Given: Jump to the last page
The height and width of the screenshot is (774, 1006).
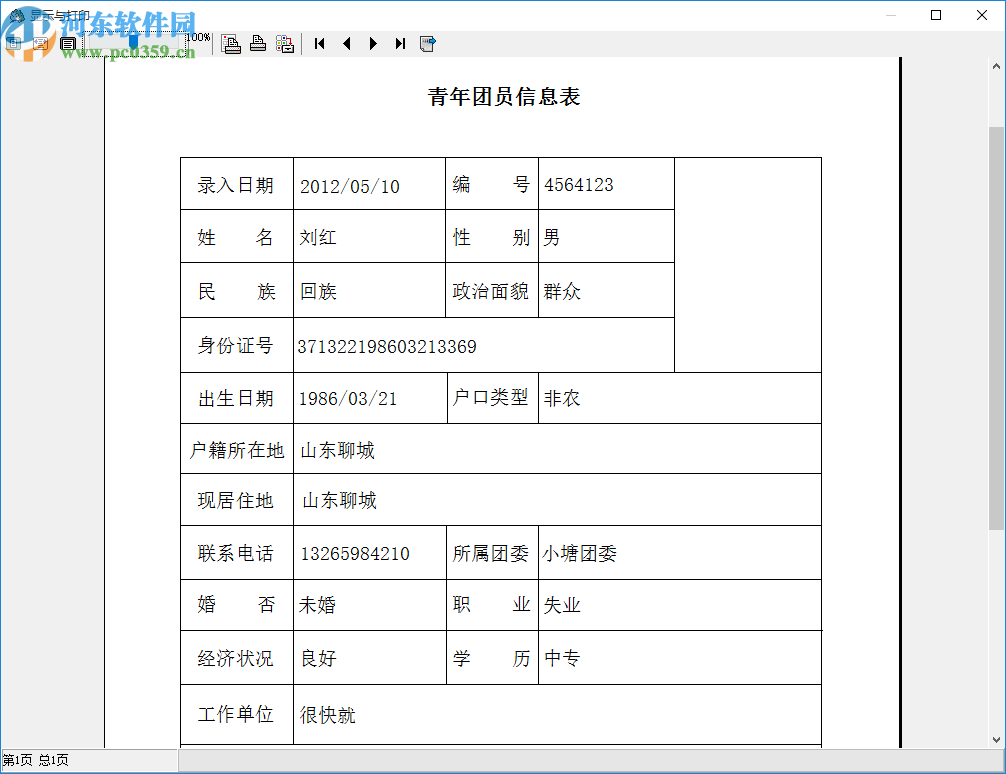Looking at the screenshot, I should [399, 43].
